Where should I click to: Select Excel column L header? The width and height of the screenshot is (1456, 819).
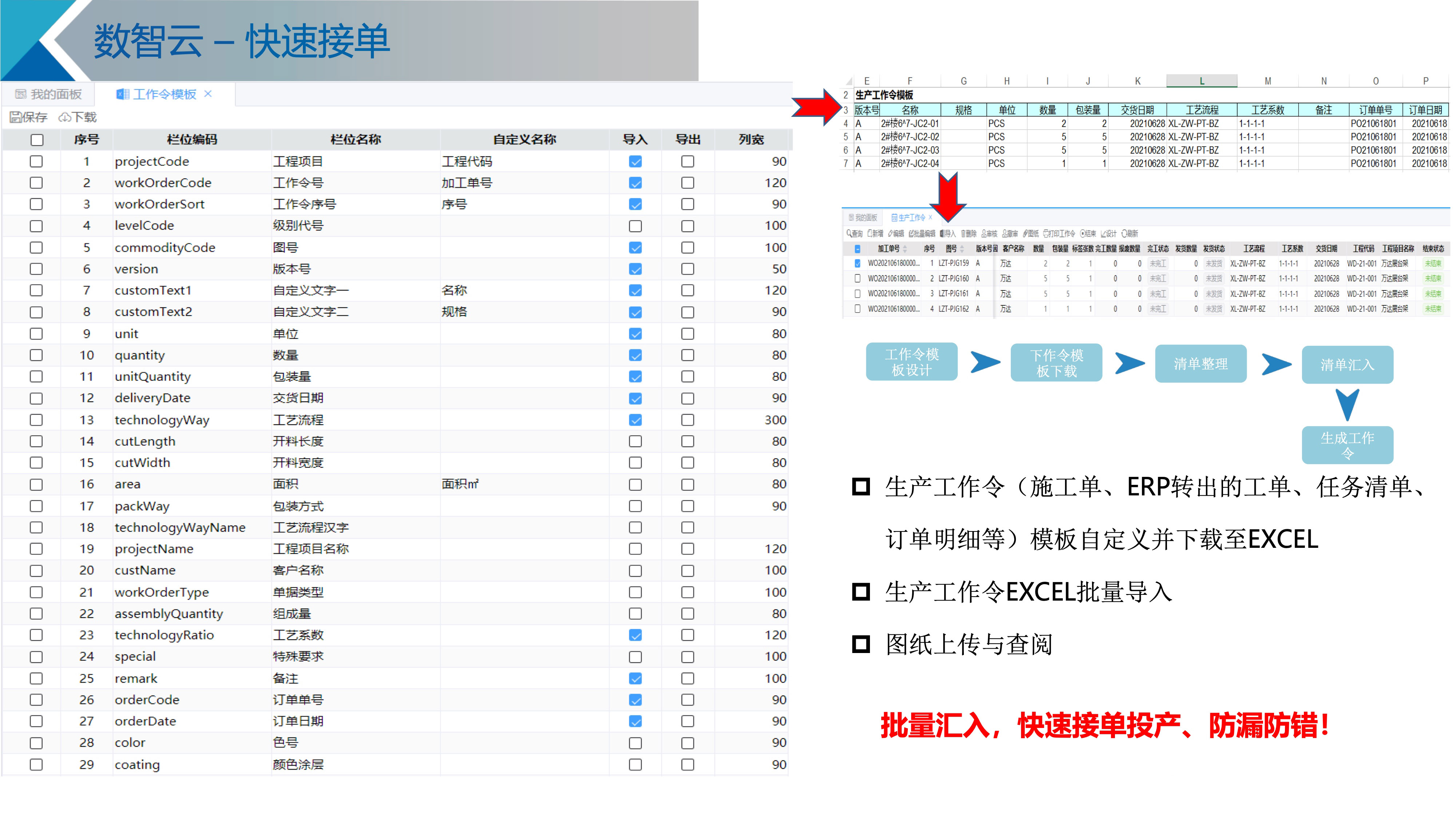[1202, 81]
